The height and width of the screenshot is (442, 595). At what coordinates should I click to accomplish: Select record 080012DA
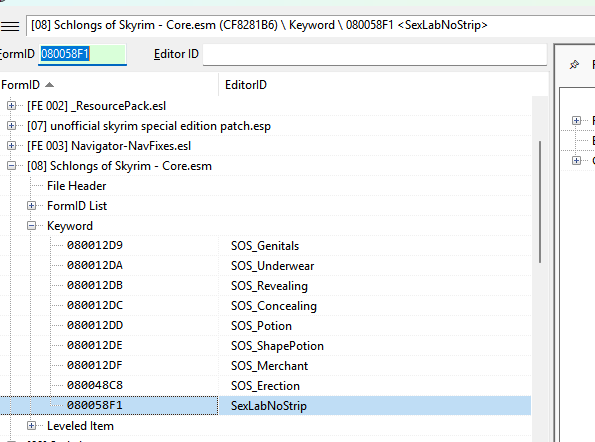click(x=95, y=266)
